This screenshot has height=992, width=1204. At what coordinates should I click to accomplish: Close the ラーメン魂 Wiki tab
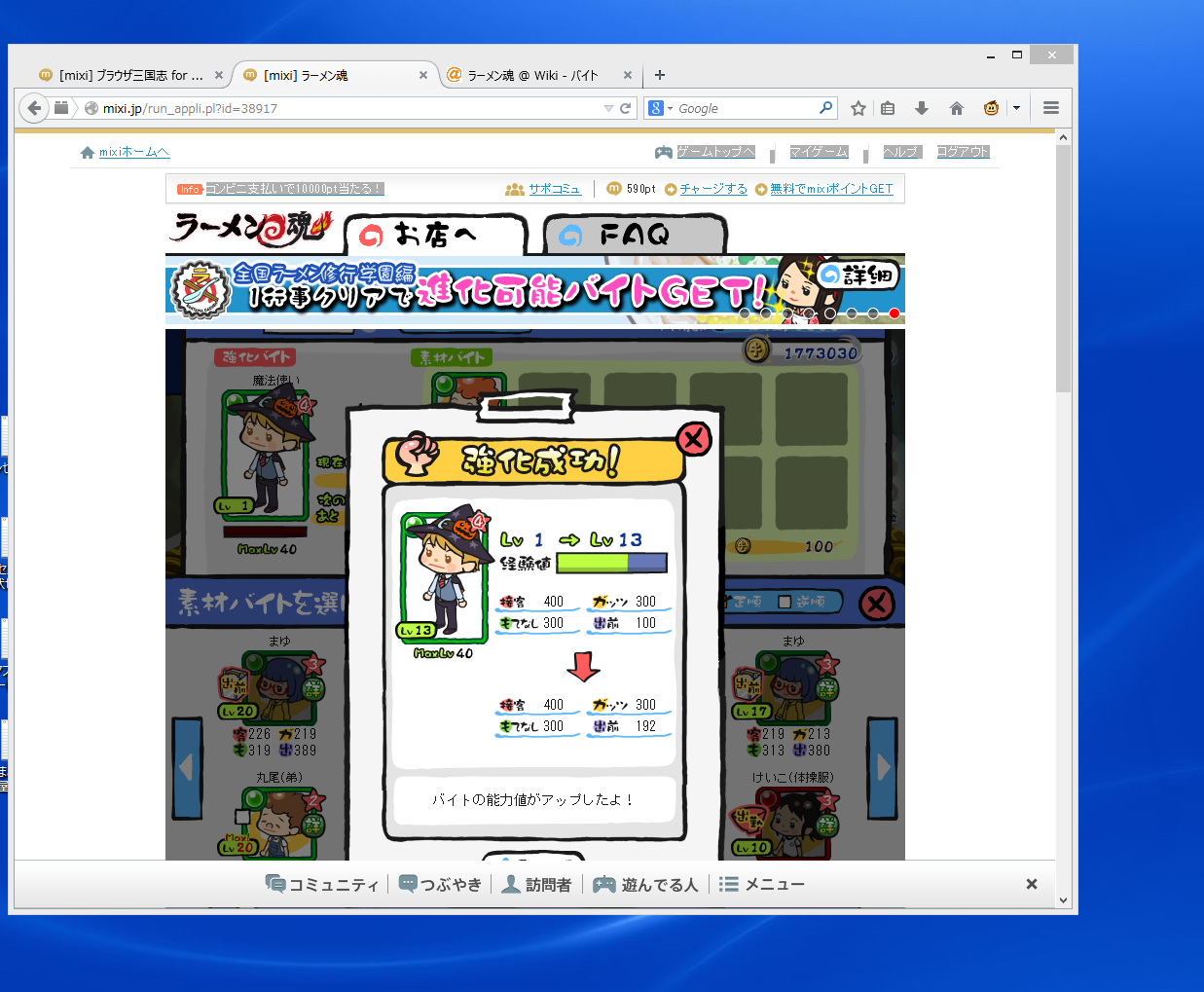[628, 75]
